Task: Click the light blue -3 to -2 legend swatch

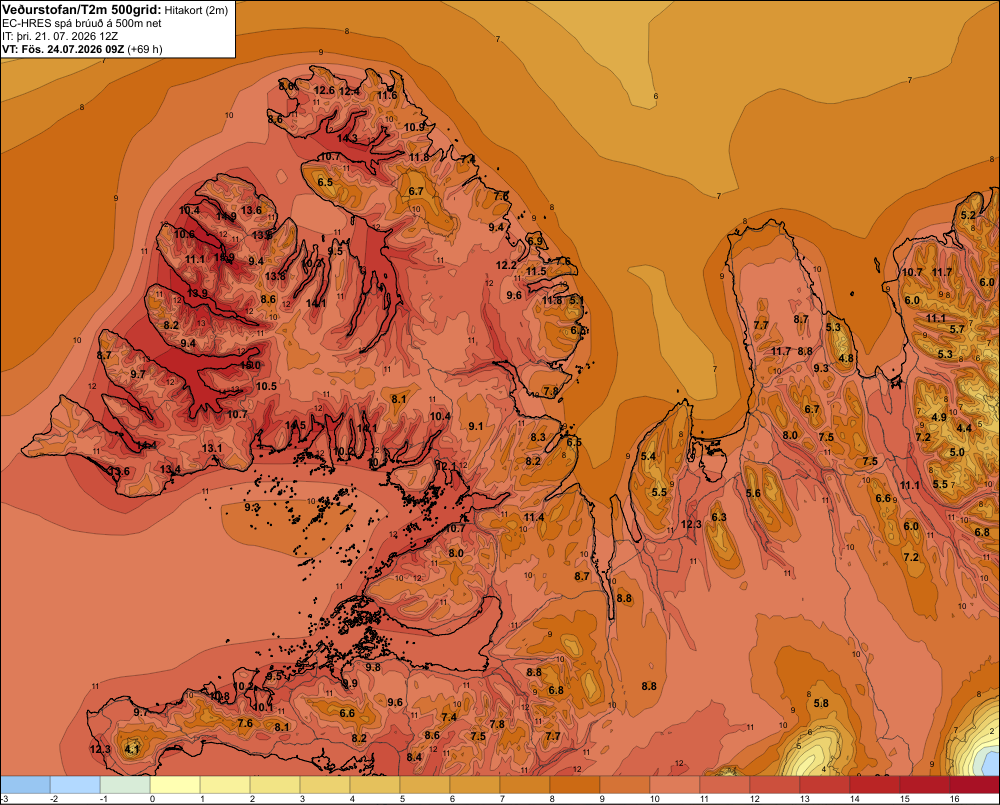Action: point(25,785)
